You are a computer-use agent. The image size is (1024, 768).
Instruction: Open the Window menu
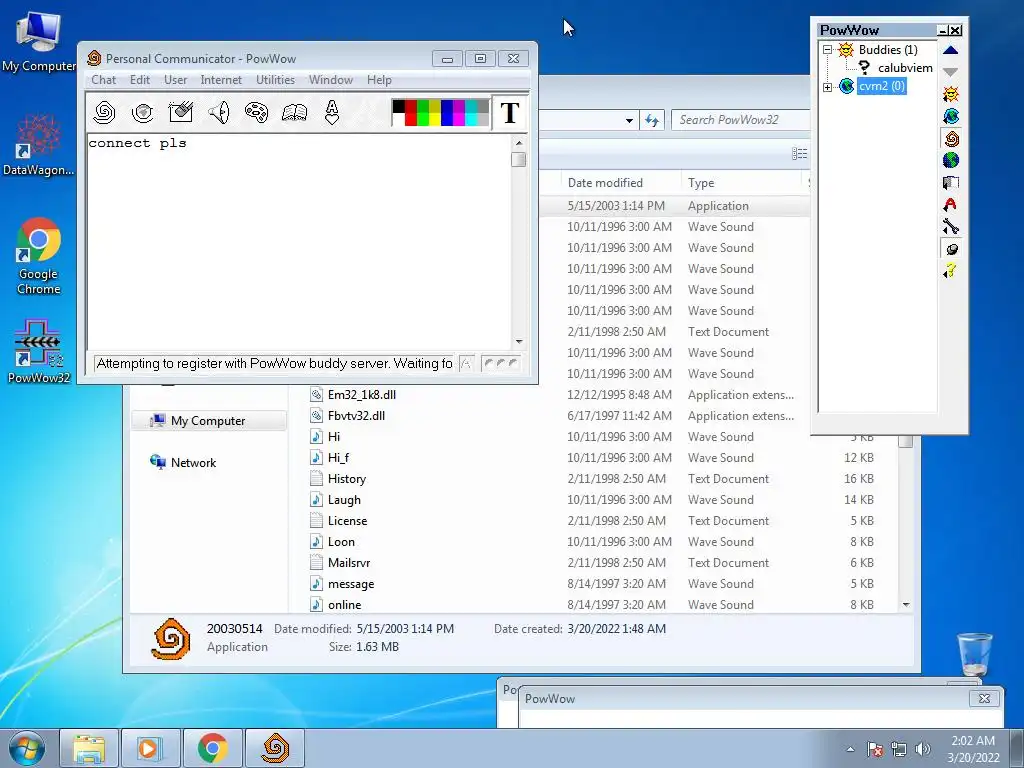point(330,80)
